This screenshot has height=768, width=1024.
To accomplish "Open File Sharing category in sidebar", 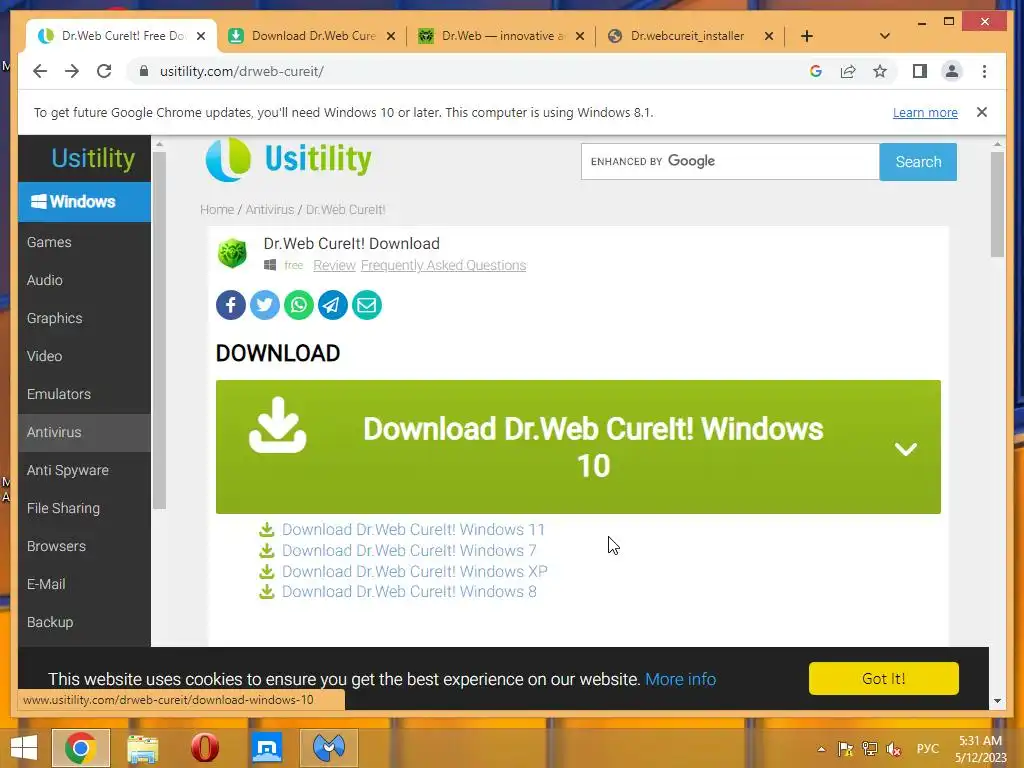I will pyautogui.click(x=84, y=508).
